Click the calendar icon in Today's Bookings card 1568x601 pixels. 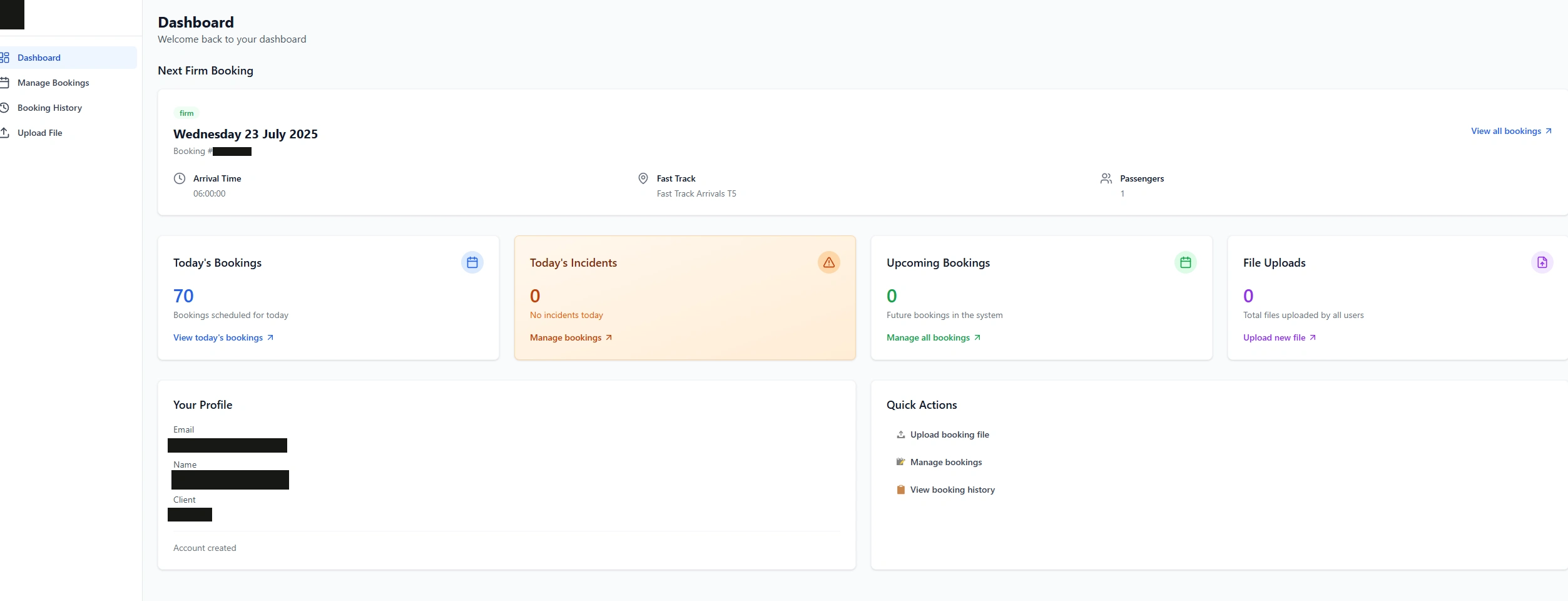(x=472, y=262)
